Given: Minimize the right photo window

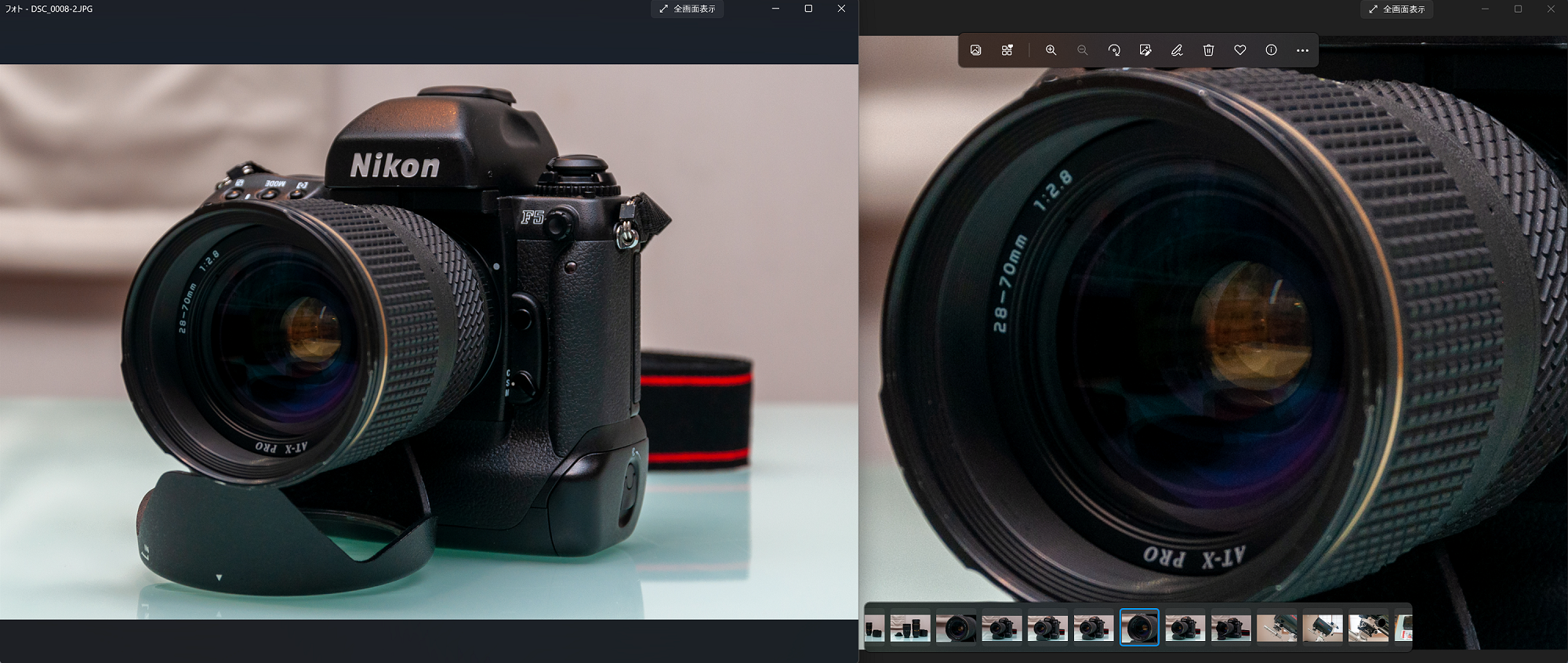Looking at the screenshot, I should click(x=1485, y=9).
